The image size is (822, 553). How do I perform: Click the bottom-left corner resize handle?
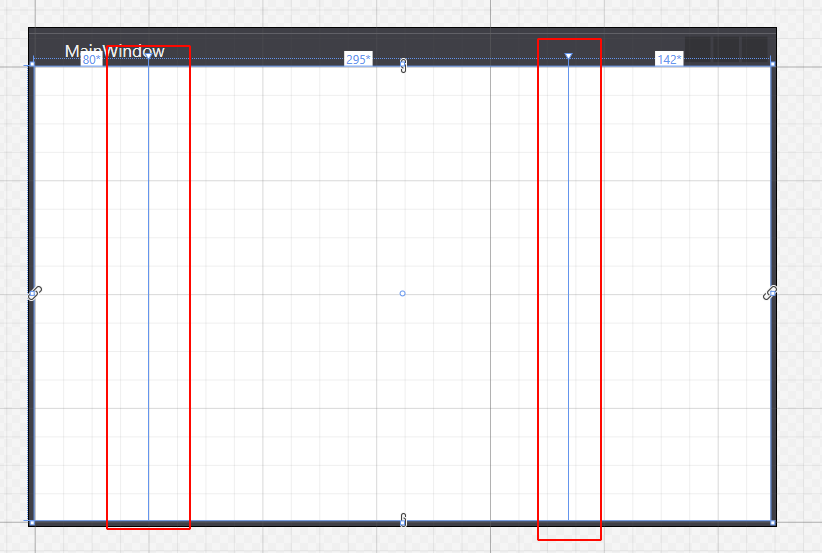(x=32, y=523)
